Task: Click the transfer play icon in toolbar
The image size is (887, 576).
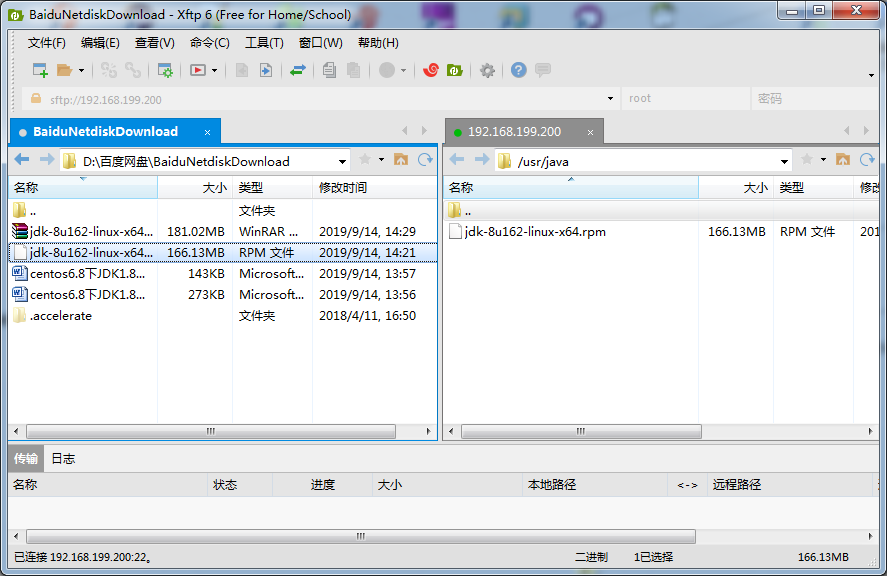Action: (197, 70)
